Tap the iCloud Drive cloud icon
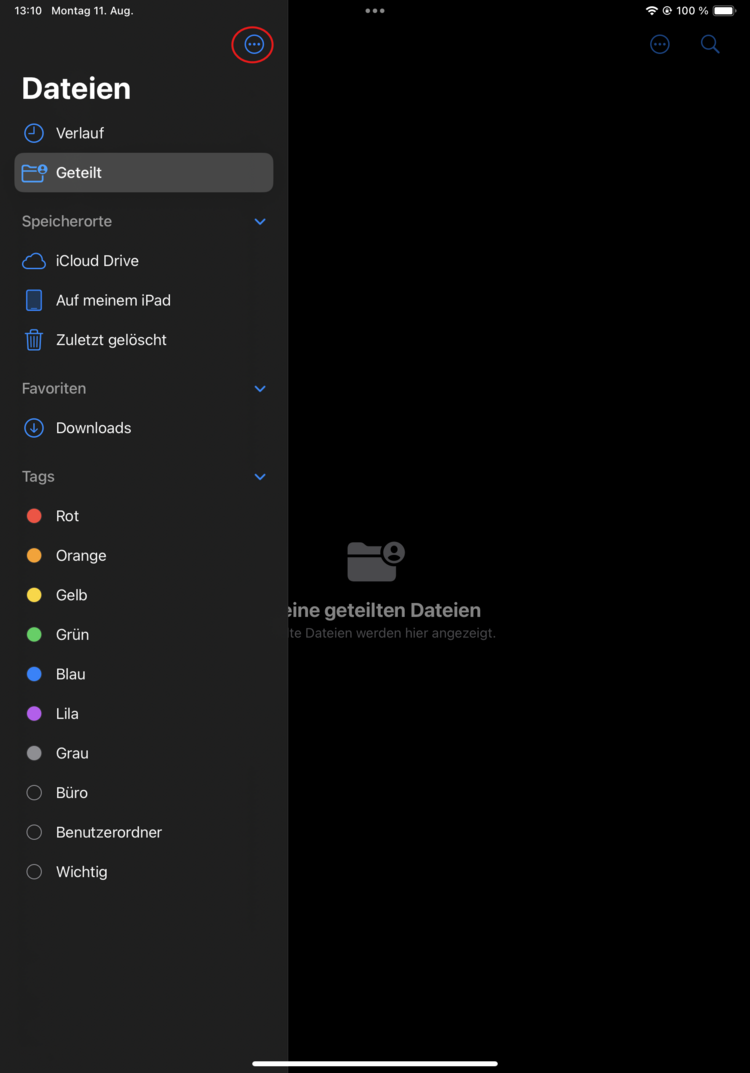Viewport: 750px width, 1073px height. [34, 261]
